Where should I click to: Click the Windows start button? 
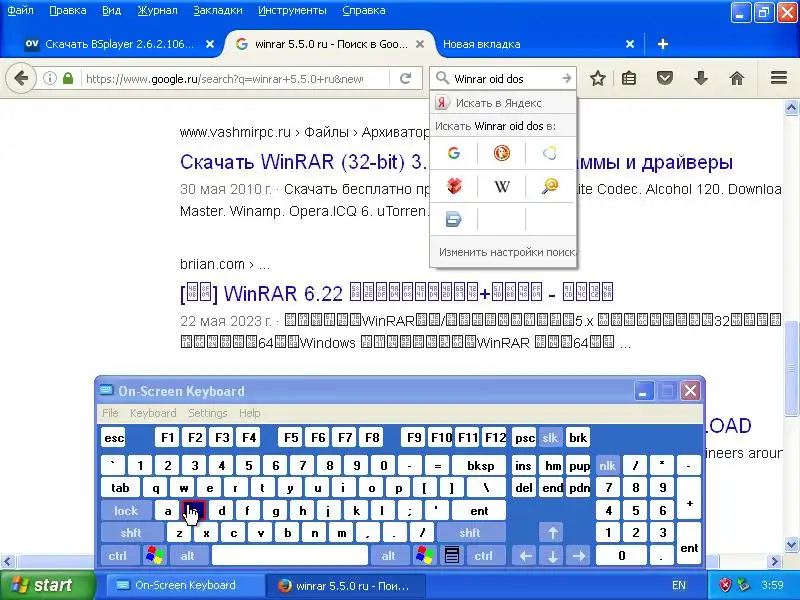pos(47,585)
